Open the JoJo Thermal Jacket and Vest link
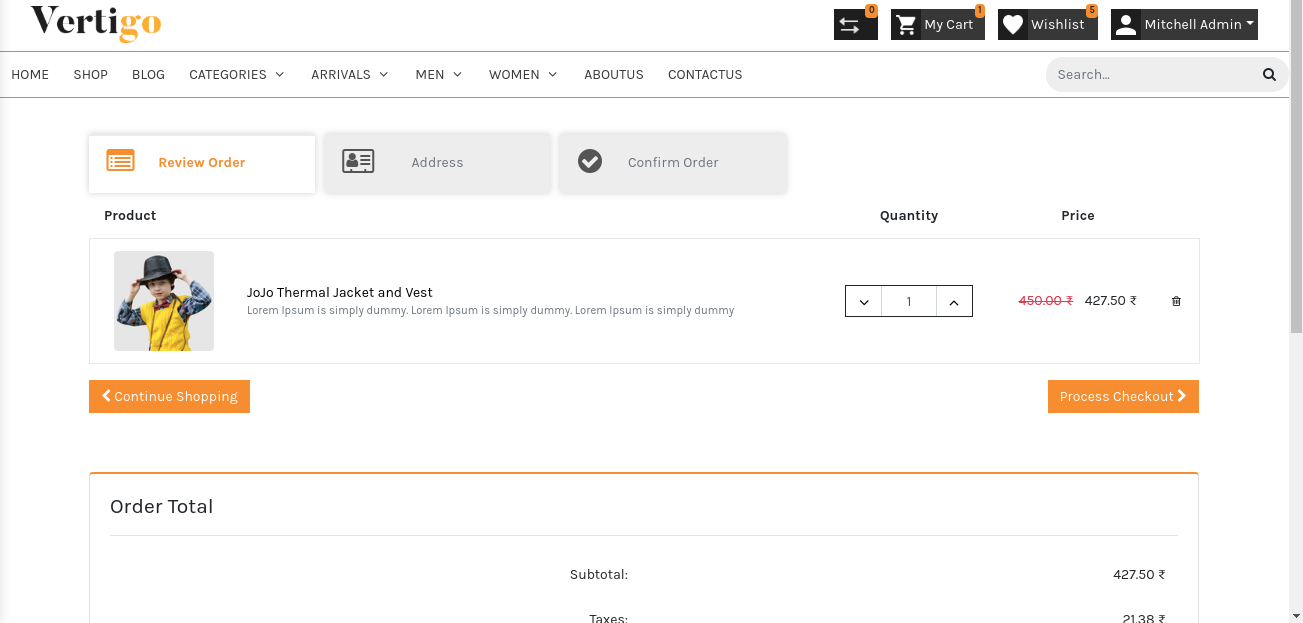 (340, 292)
